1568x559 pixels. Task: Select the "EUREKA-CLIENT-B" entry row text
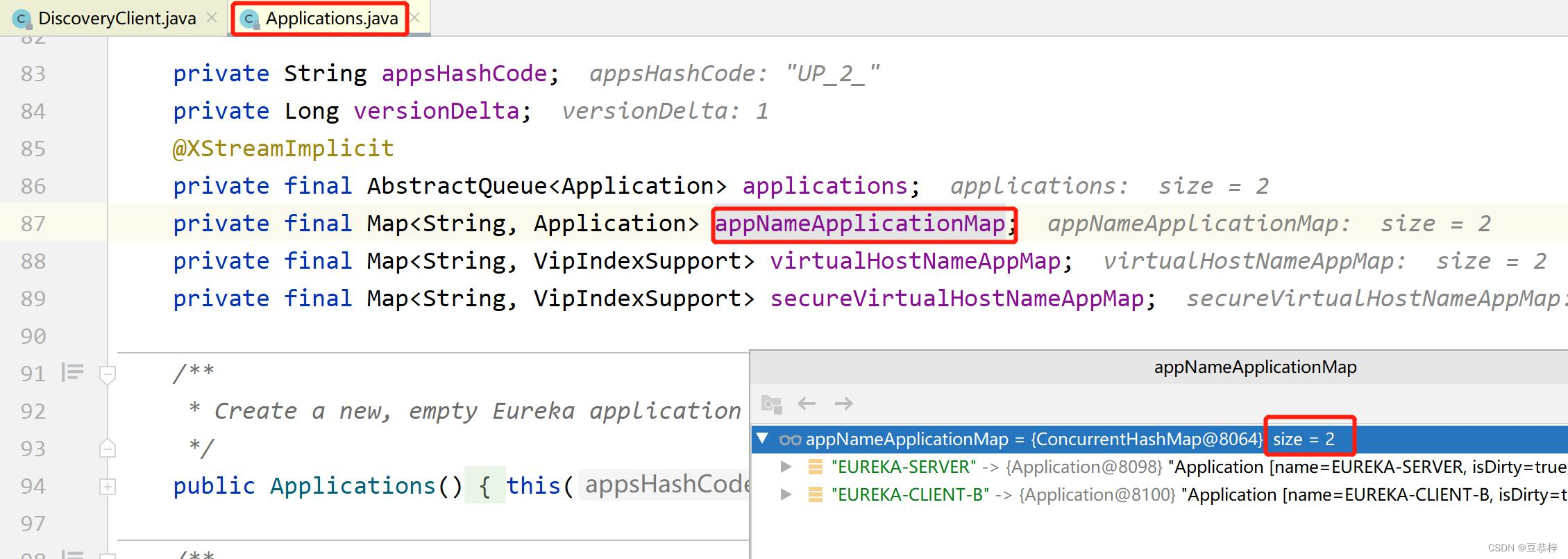pyautogui.click(x=1198, y=494)
